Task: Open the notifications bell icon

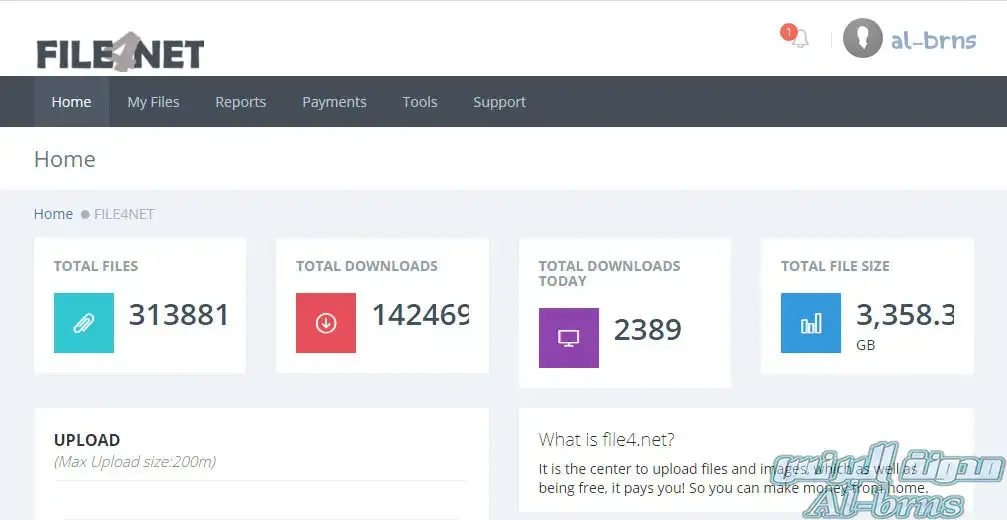Action: (x=800, y=40)
